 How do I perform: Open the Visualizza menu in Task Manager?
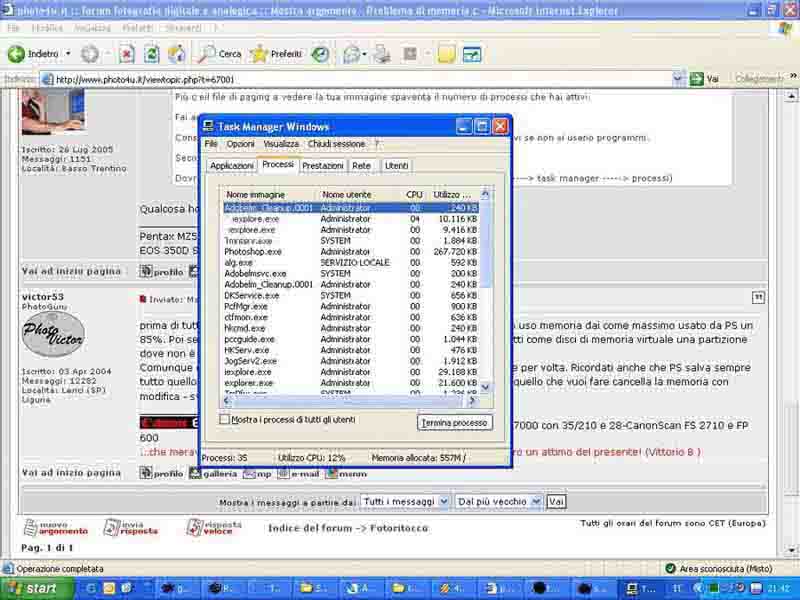(x=281, y=144)
